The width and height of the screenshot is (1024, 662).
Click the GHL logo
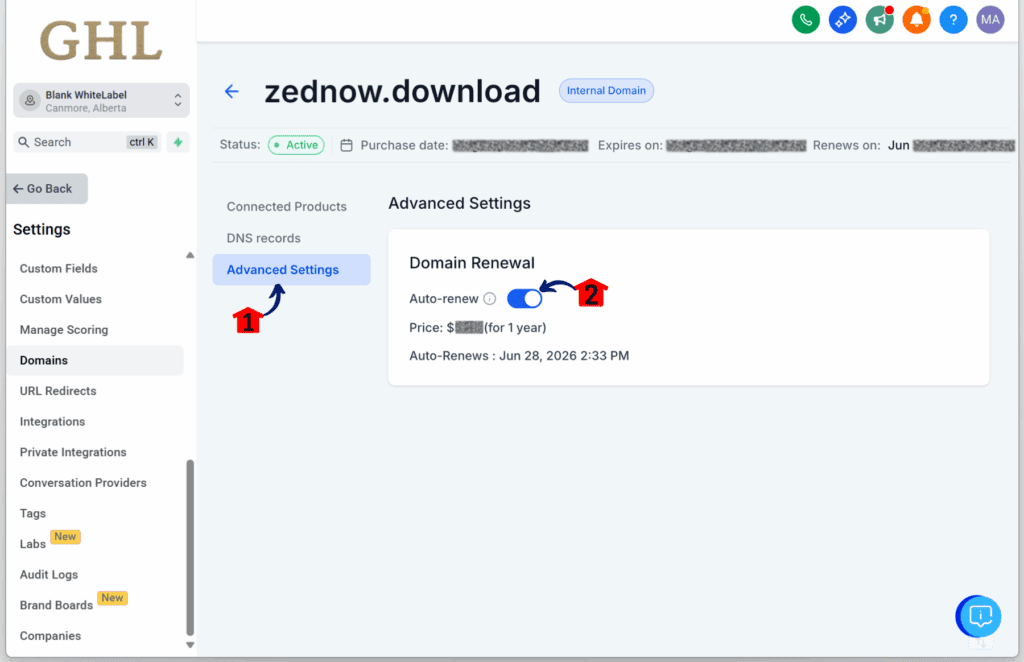coord(101,40)
